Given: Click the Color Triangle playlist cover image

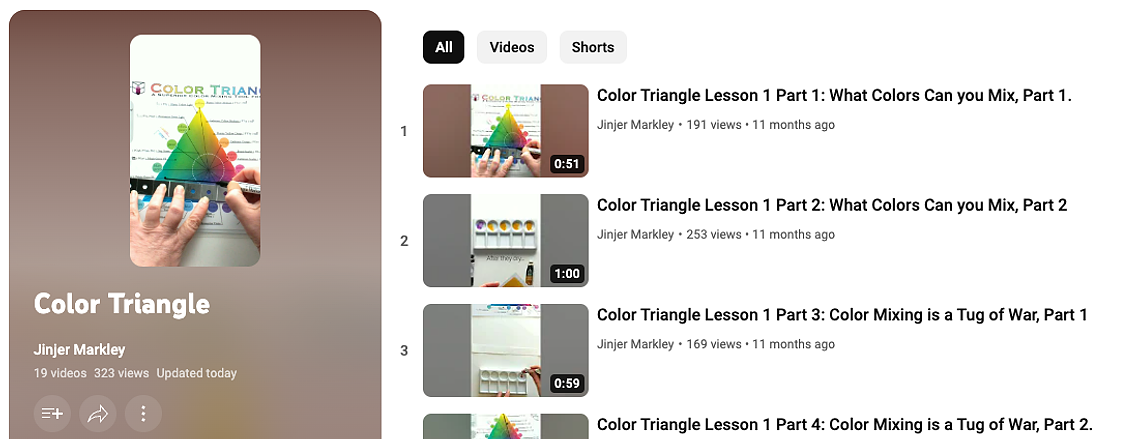Looking at the screenshot, I should click(x=195, y=150).
